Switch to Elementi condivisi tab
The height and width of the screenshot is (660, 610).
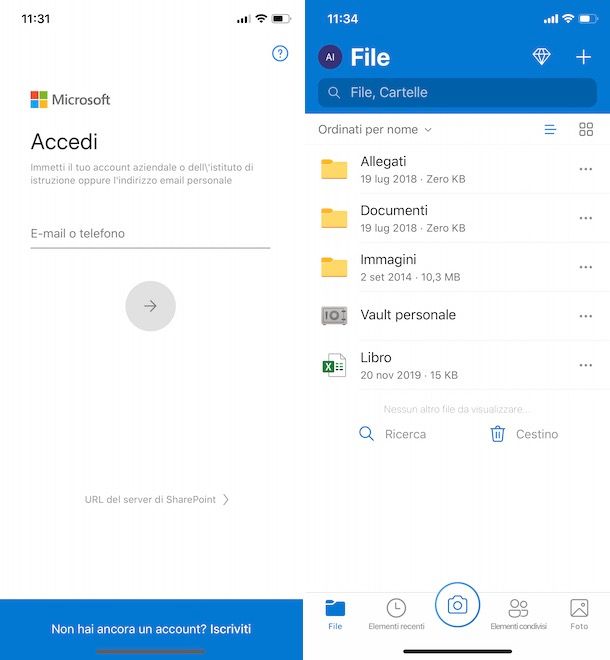point(518,615)
